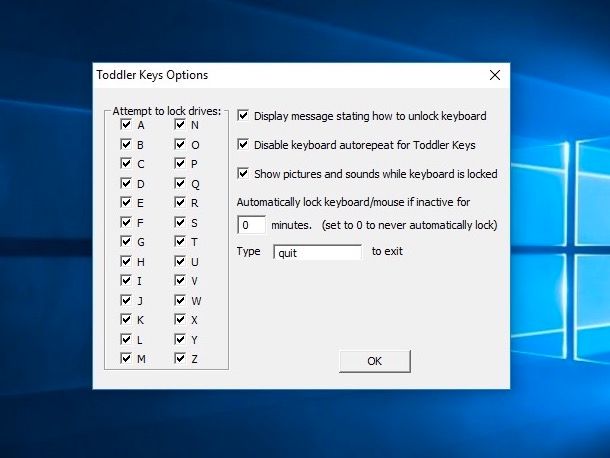Toggle drive H checkbox

point(126,261)
